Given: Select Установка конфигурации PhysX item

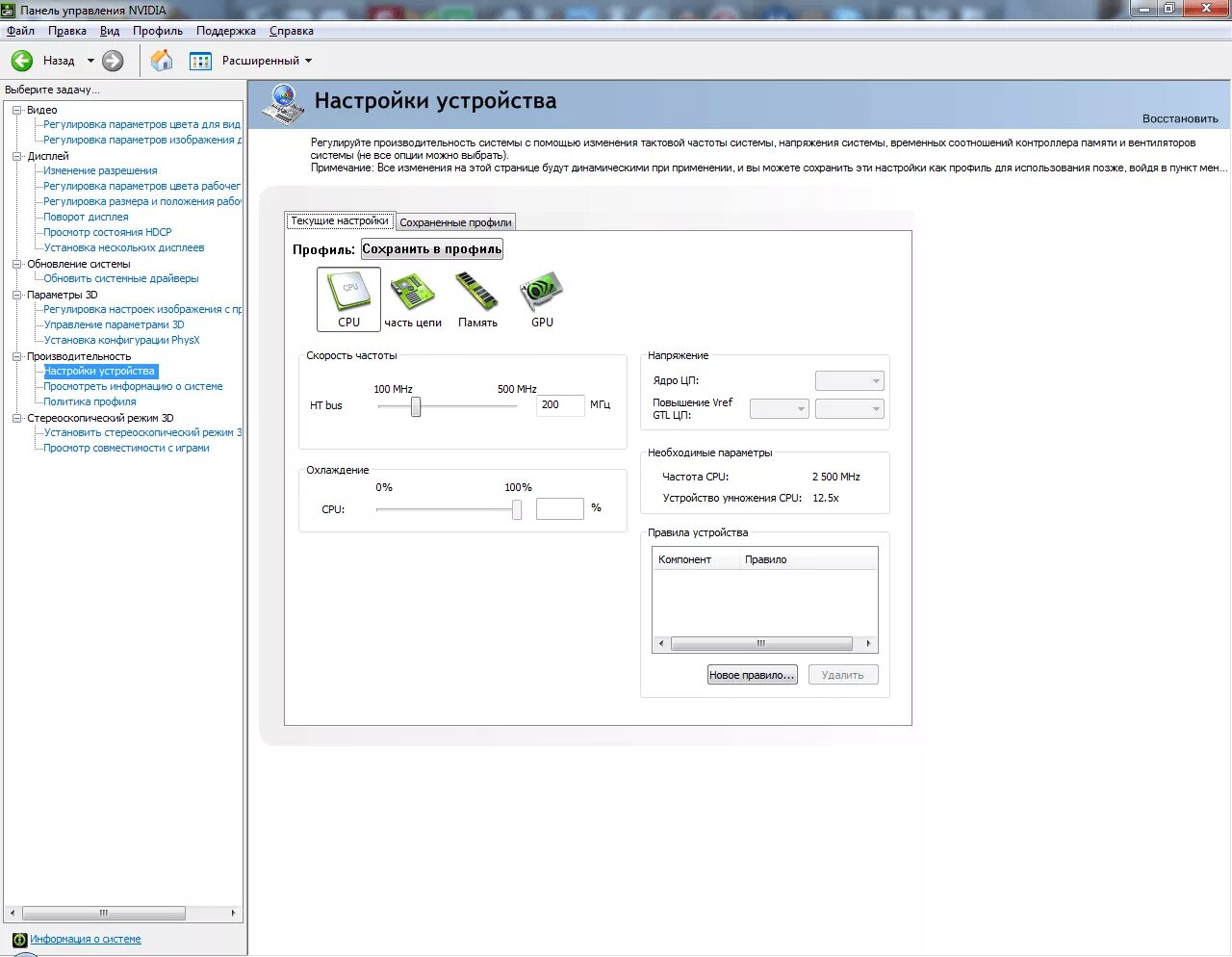Looking at the screenshot, I should [122, 340].
